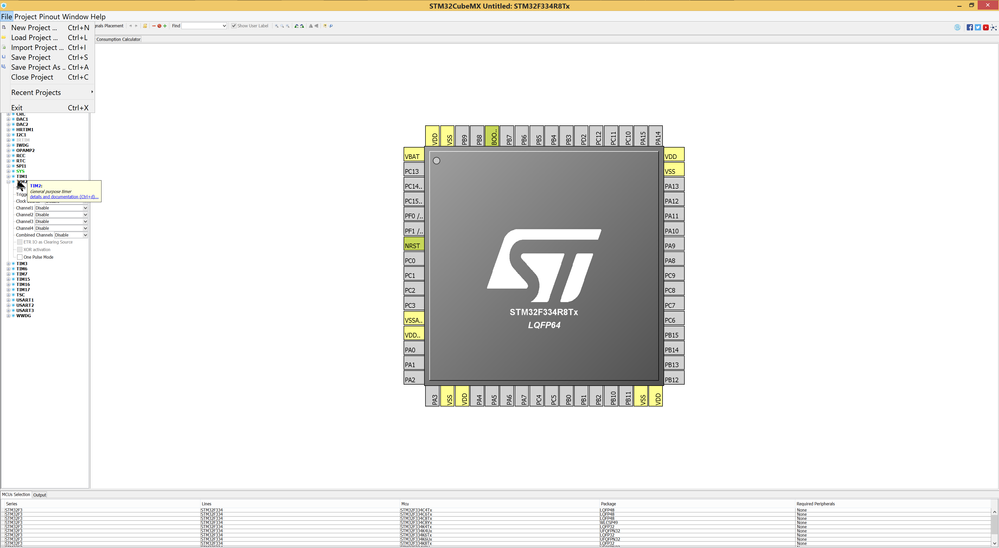The height and width of the screenshot is (548, 999).
Task: Open the Channel4 dropdown
Action: (61, 228)
